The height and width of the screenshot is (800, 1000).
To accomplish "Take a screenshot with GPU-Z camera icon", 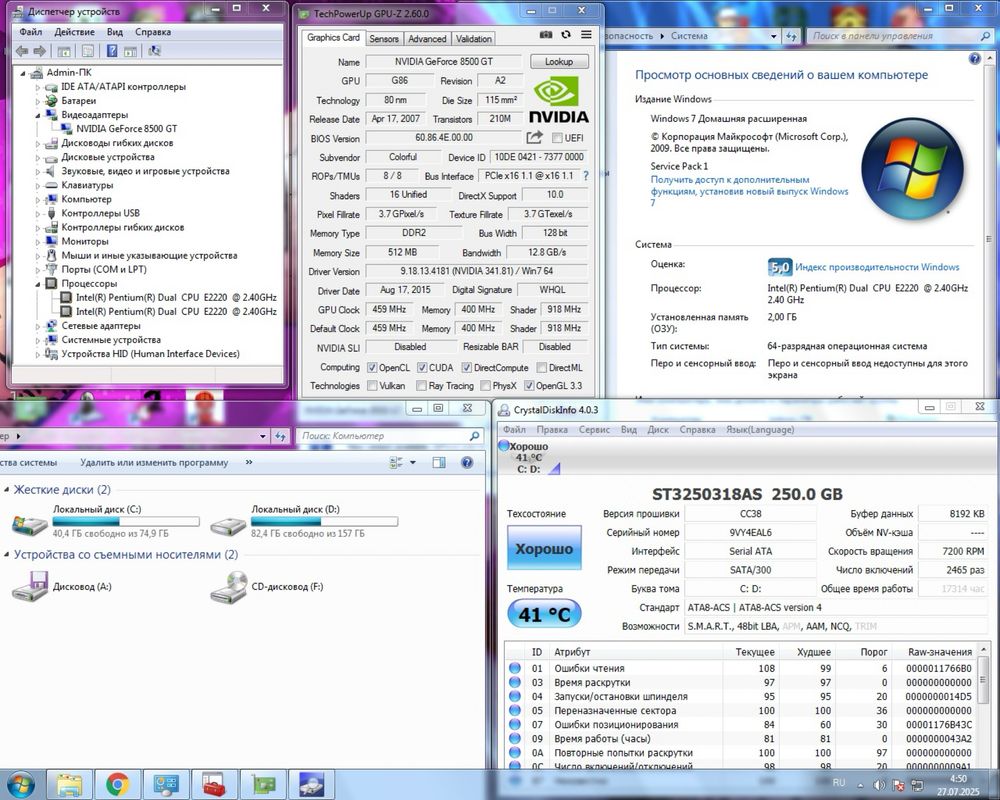I will click(x=546, y=35).
